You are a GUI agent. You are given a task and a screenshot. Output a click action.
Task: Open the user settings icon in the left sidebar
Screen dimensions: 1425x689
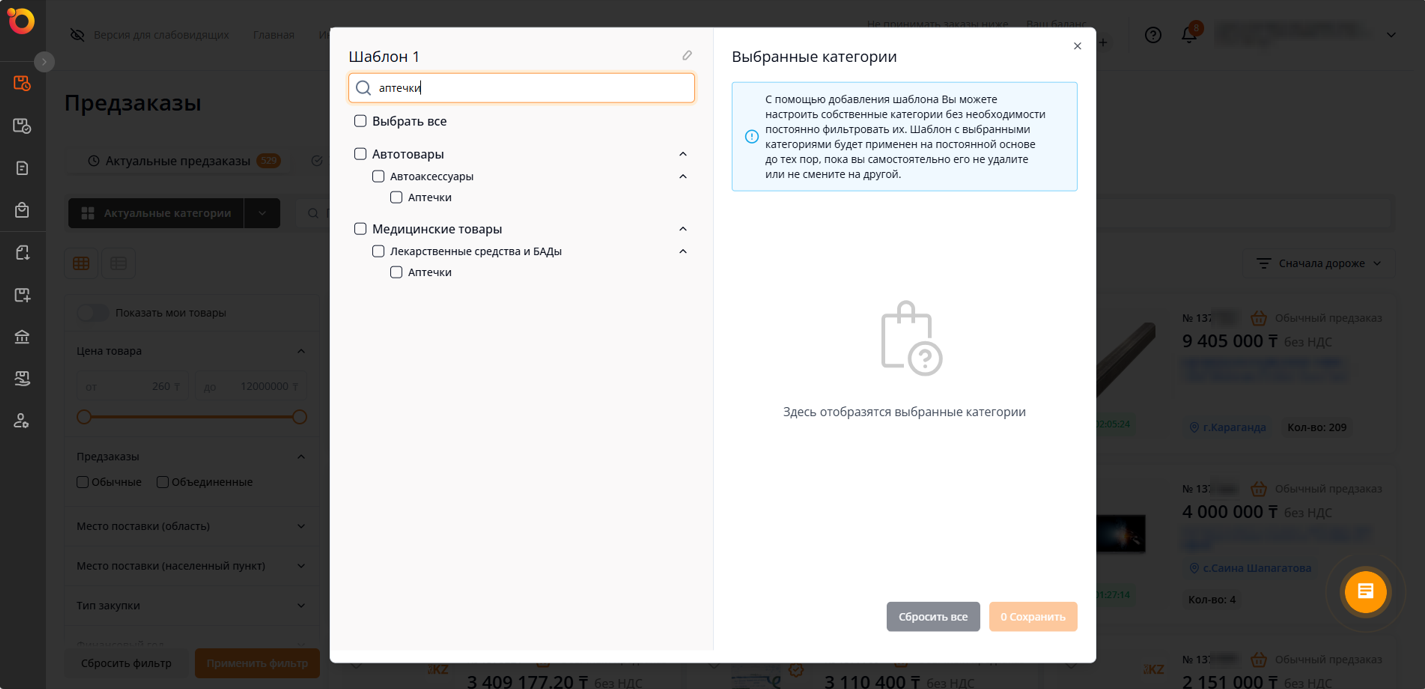[22, 421]
